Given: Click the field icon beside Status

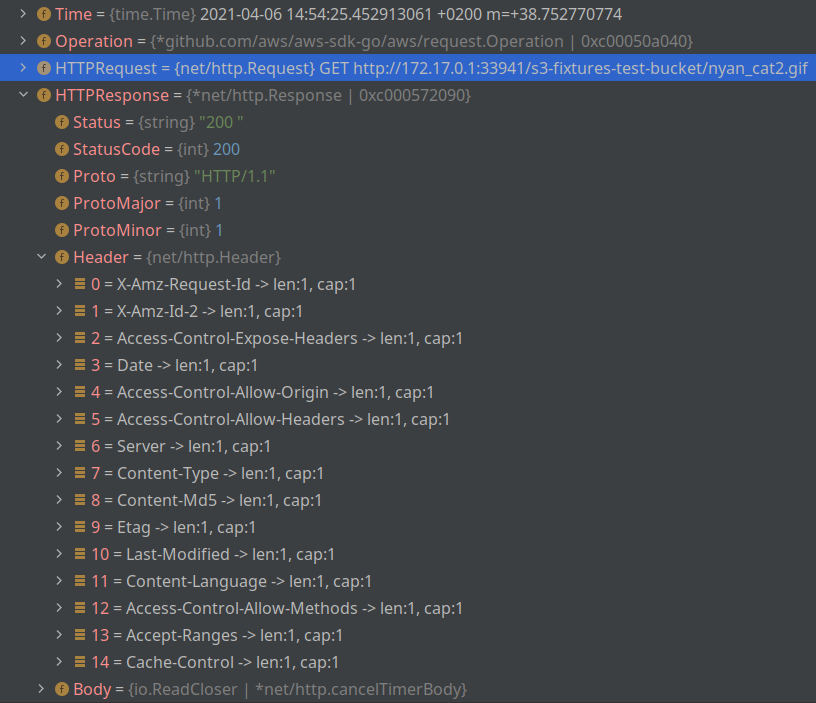Looking at the screenshot, I should (x=62, y=122).
